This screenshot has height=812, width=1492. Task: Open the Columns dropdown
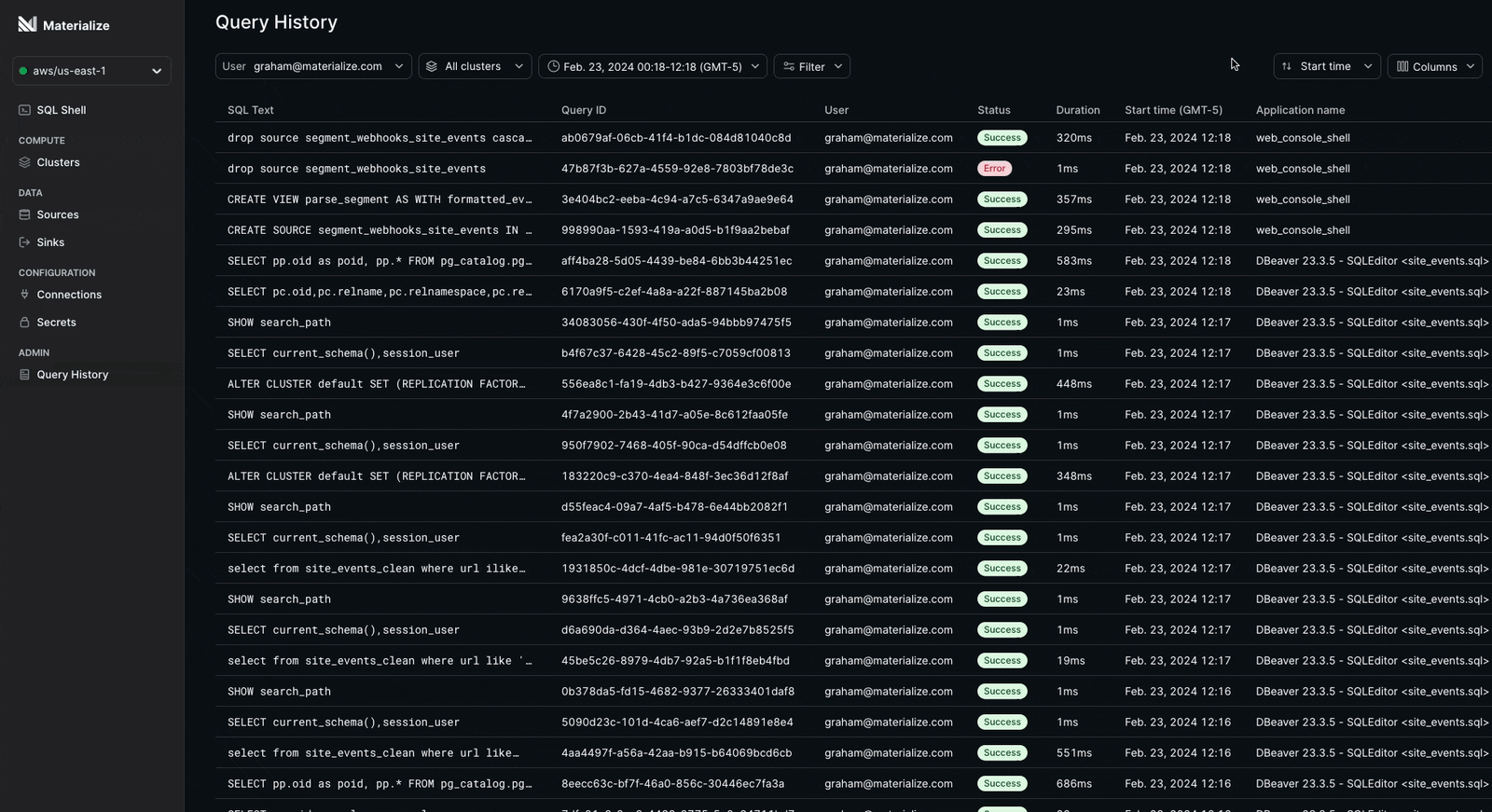[x=1435, y=66]
